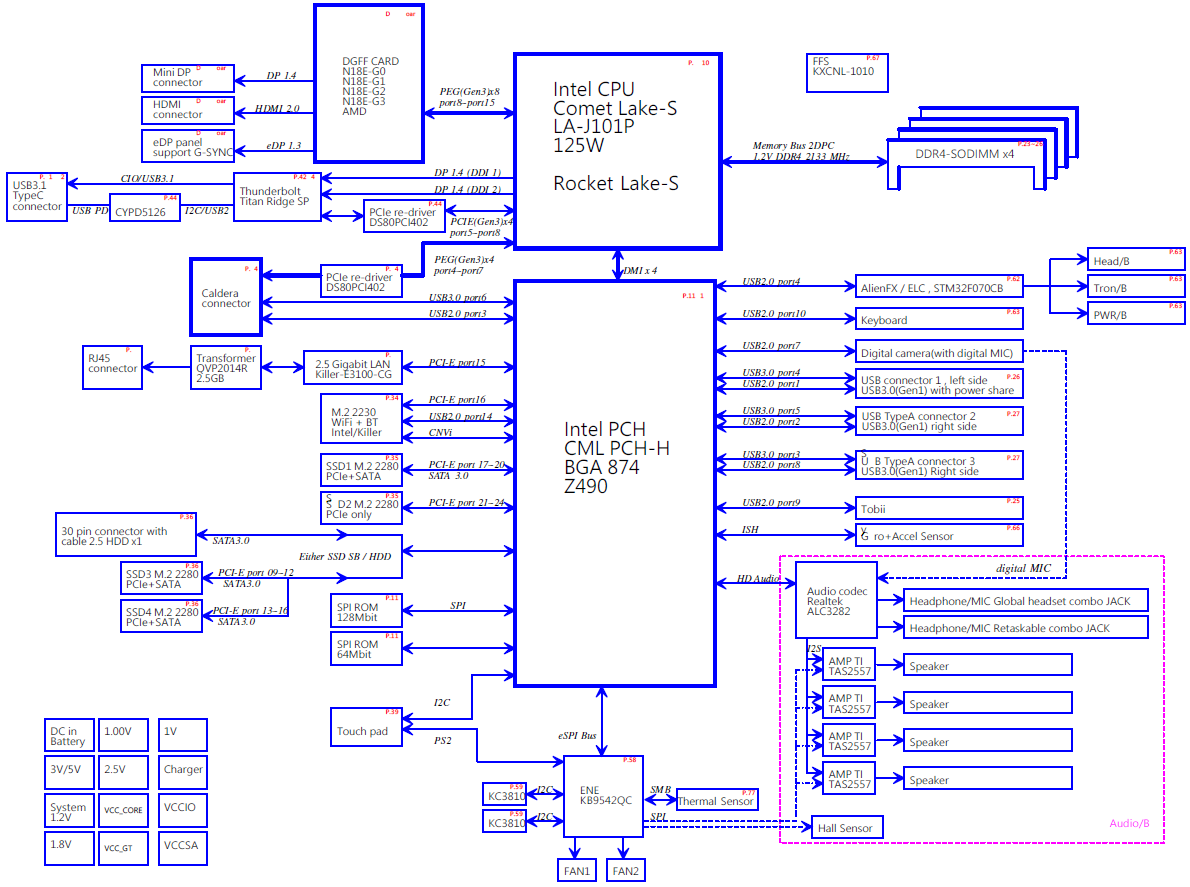The width and height of the screenshot is (1190, 887).
Task: Click the FFS KXCNL-1010 block
Action: point(846,73)
